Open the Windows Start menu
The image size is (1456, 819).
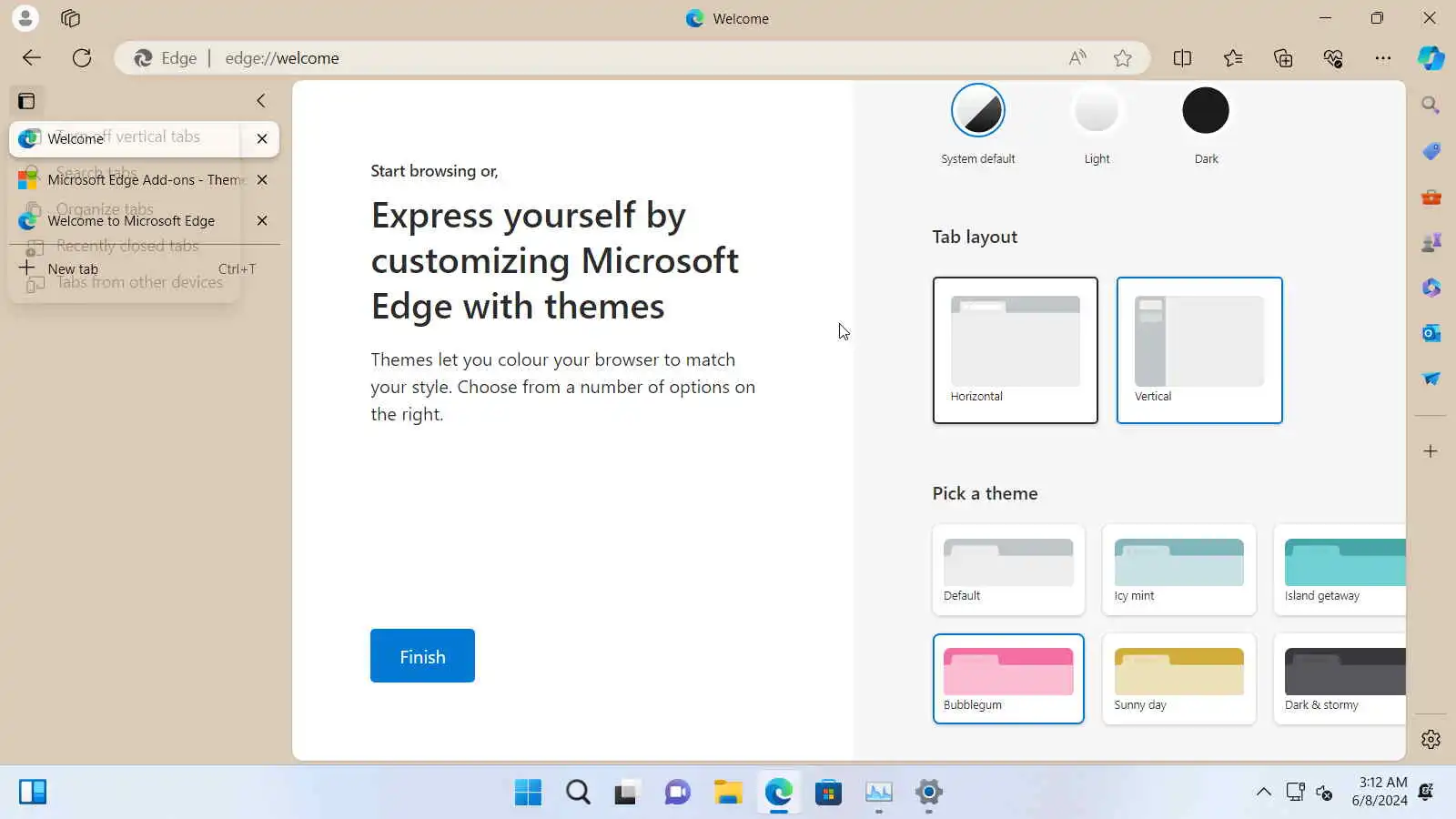tap(528, 792)
